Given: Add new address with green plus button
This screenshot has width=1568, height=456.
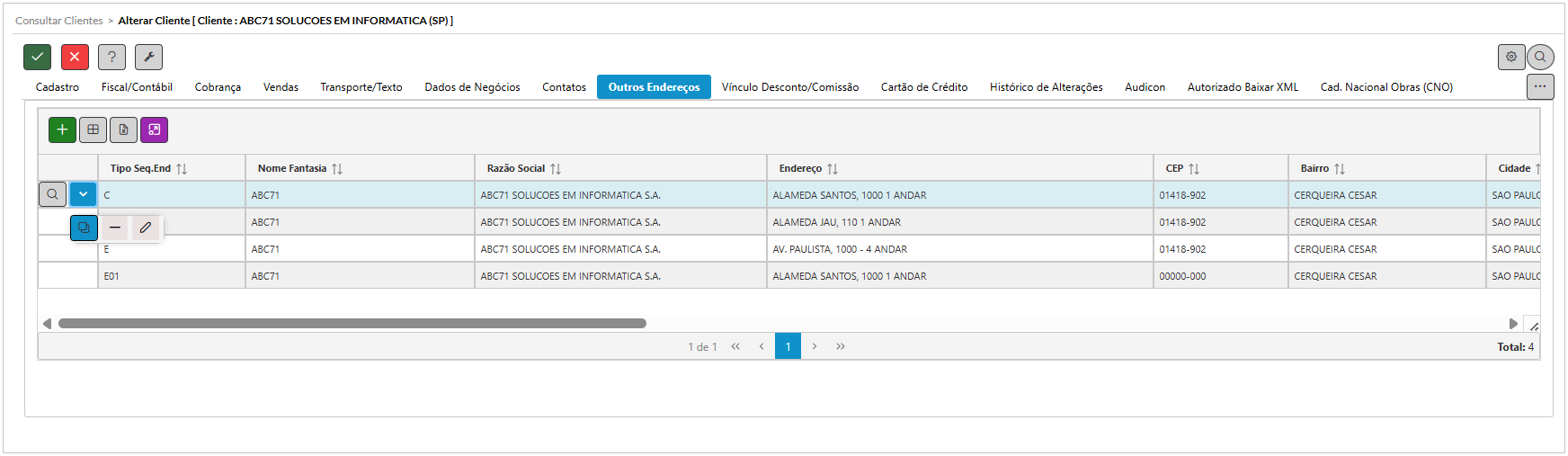Looking at the screenshot, I should tap(62, 130).
